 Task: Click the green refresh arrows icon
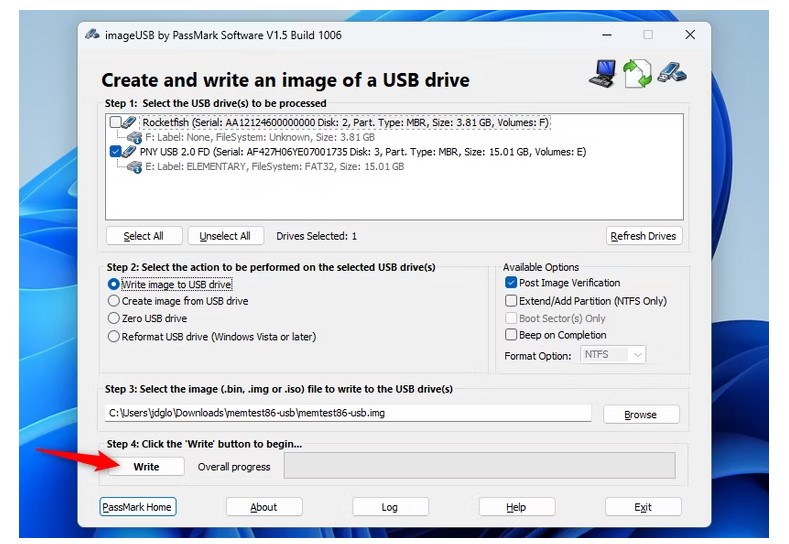pos(637,73)
